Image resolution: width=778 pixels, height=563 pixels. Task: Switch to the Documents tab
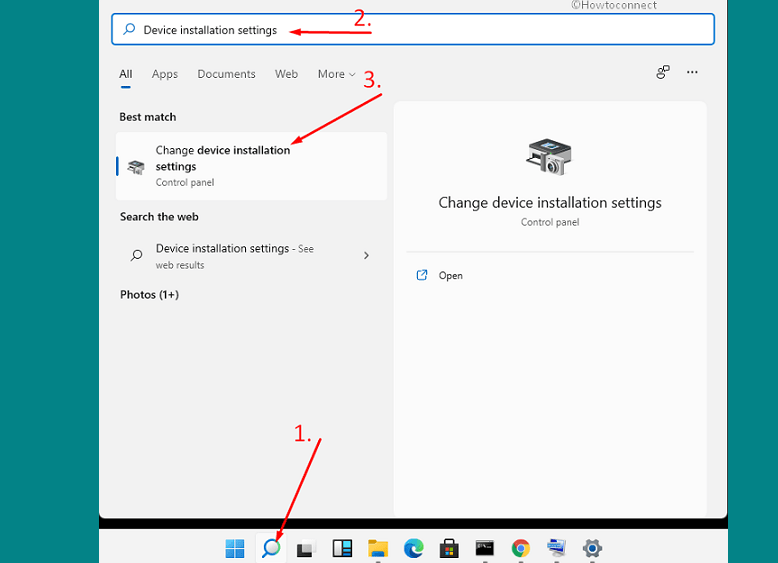point(226,74)
